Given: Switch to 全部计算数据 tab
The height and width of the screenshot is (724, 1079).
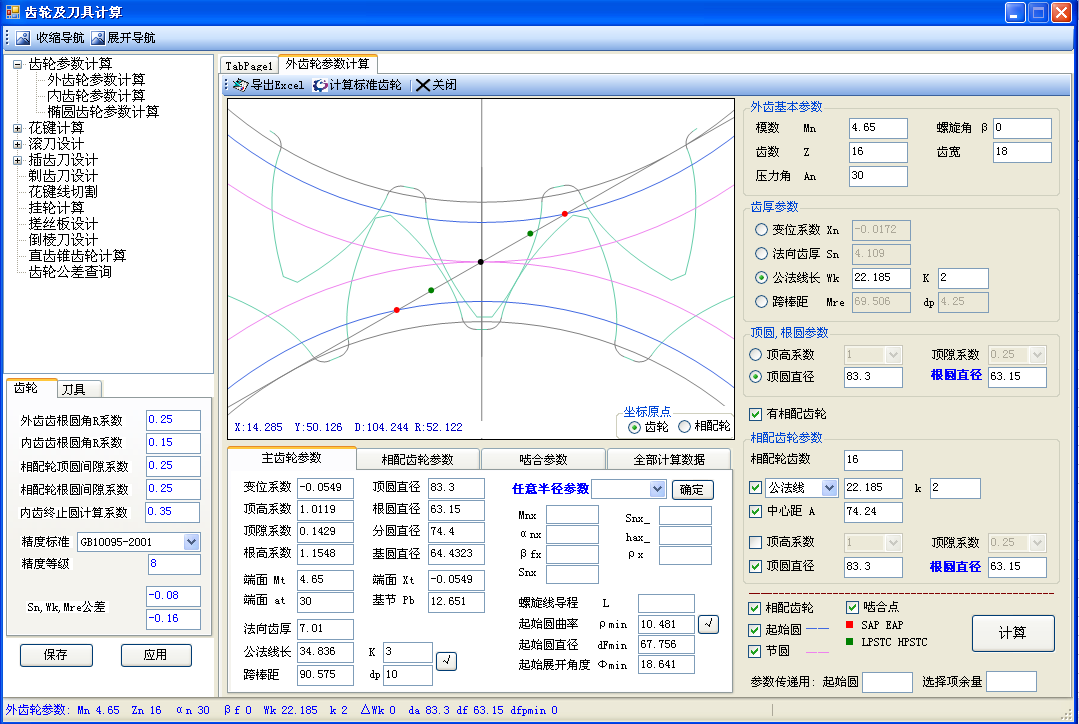Looking at the screenshot, I should click(669, 459).
